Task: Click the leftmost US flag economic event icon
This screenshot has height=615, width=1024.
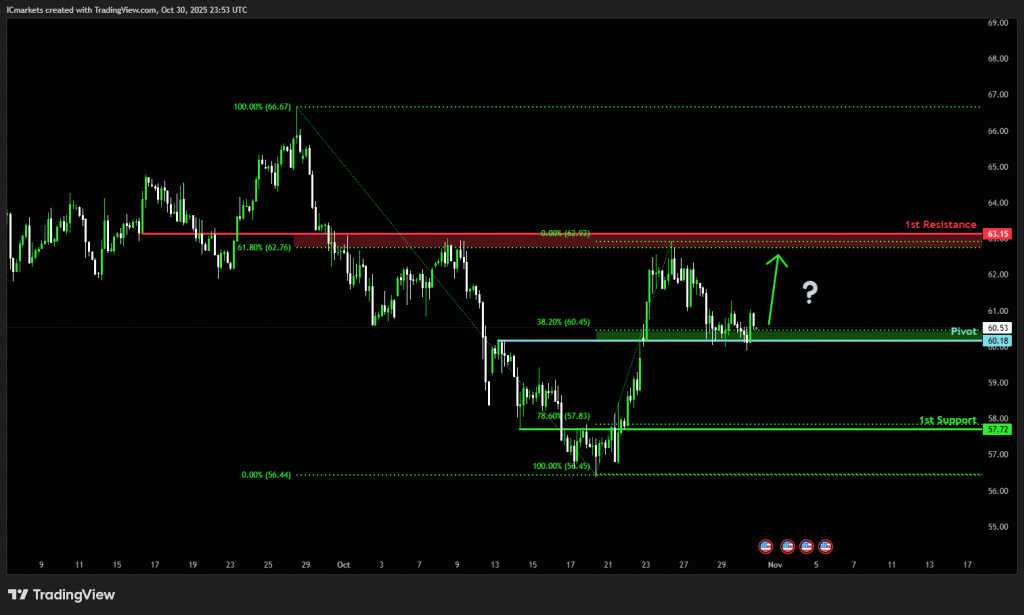Action: 766,546
